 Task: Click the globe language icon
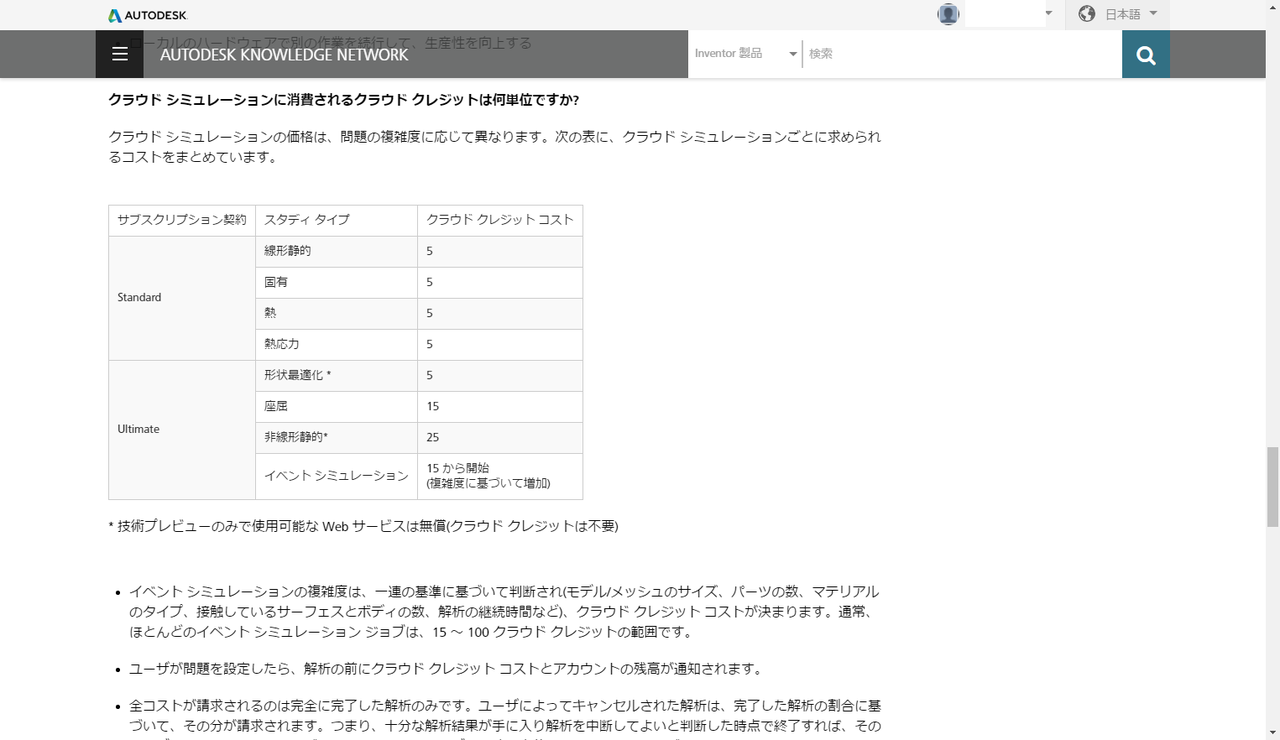coord(1087,14)
